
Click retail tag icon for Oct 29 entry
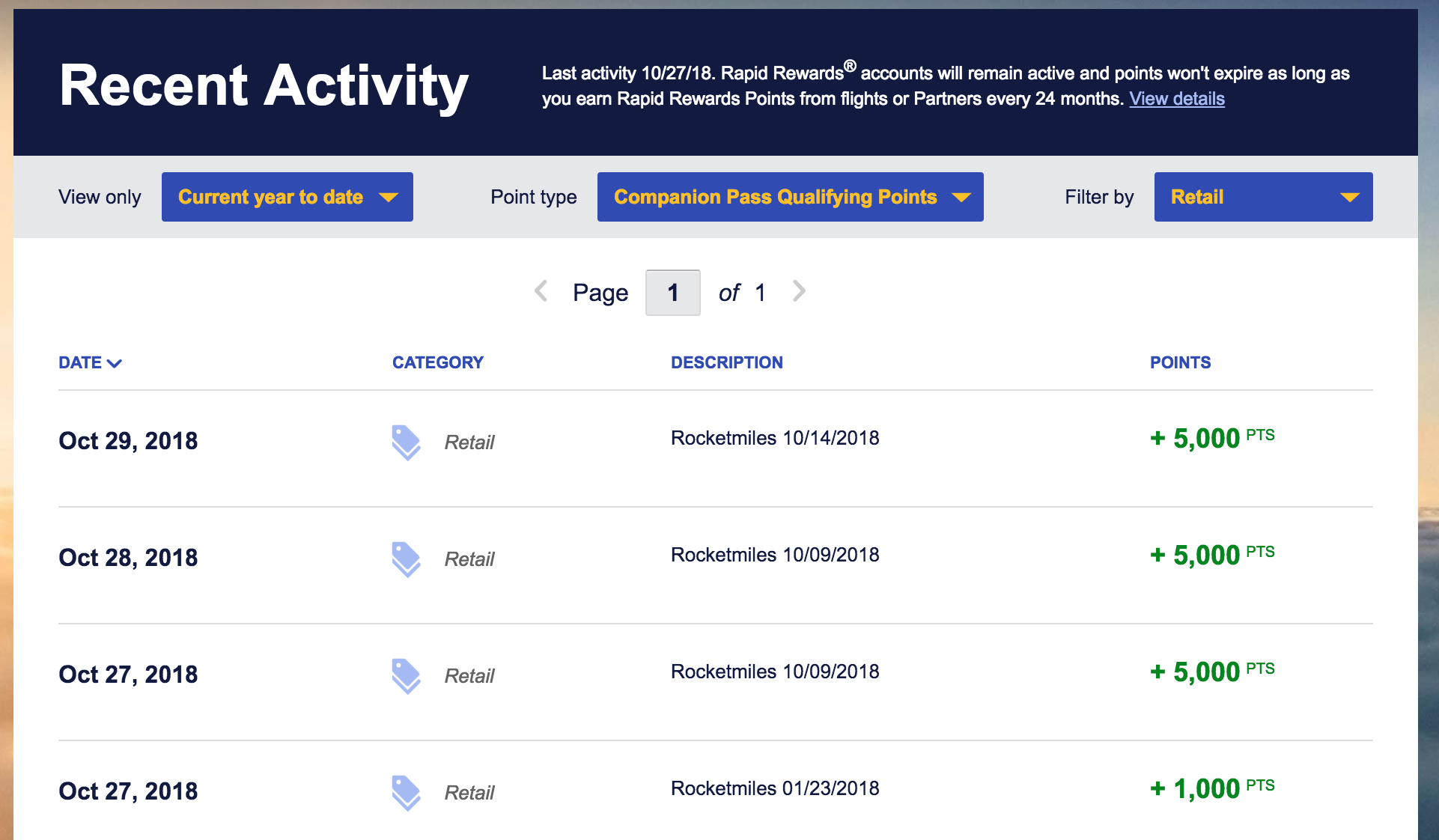406,442
